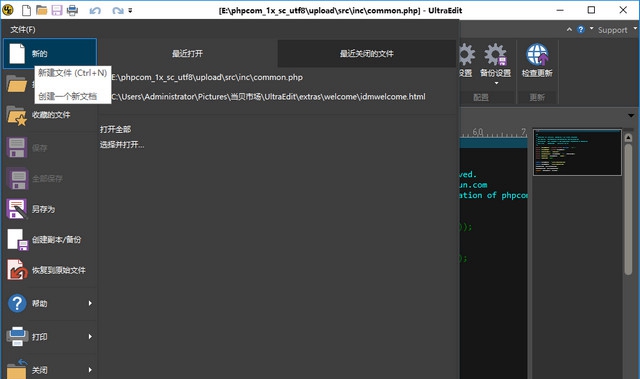
Task: Open the Support link in ribbon
Action: [x=612, y=30]
